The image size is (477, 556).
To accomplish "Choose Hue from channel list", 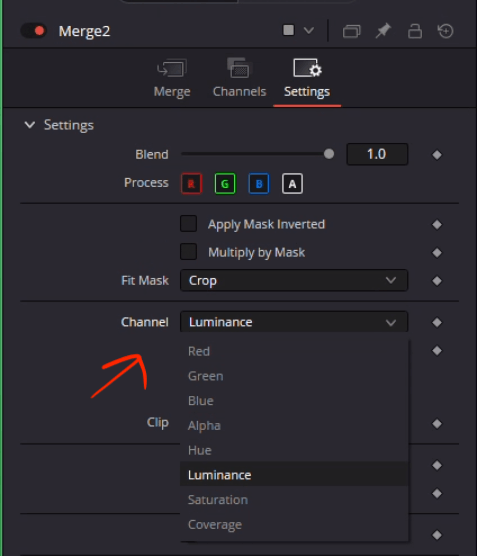I will click(294, 450).
